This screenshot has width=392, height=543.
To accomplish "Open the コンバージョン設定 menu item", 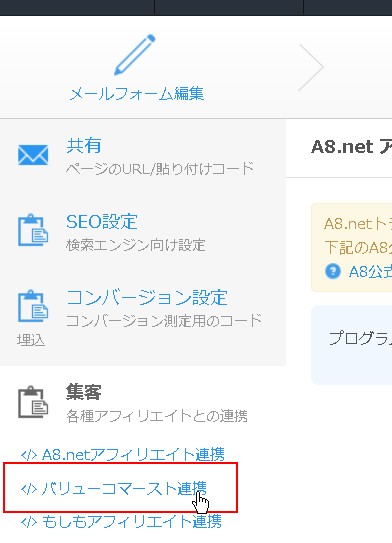I will (147, 298).
